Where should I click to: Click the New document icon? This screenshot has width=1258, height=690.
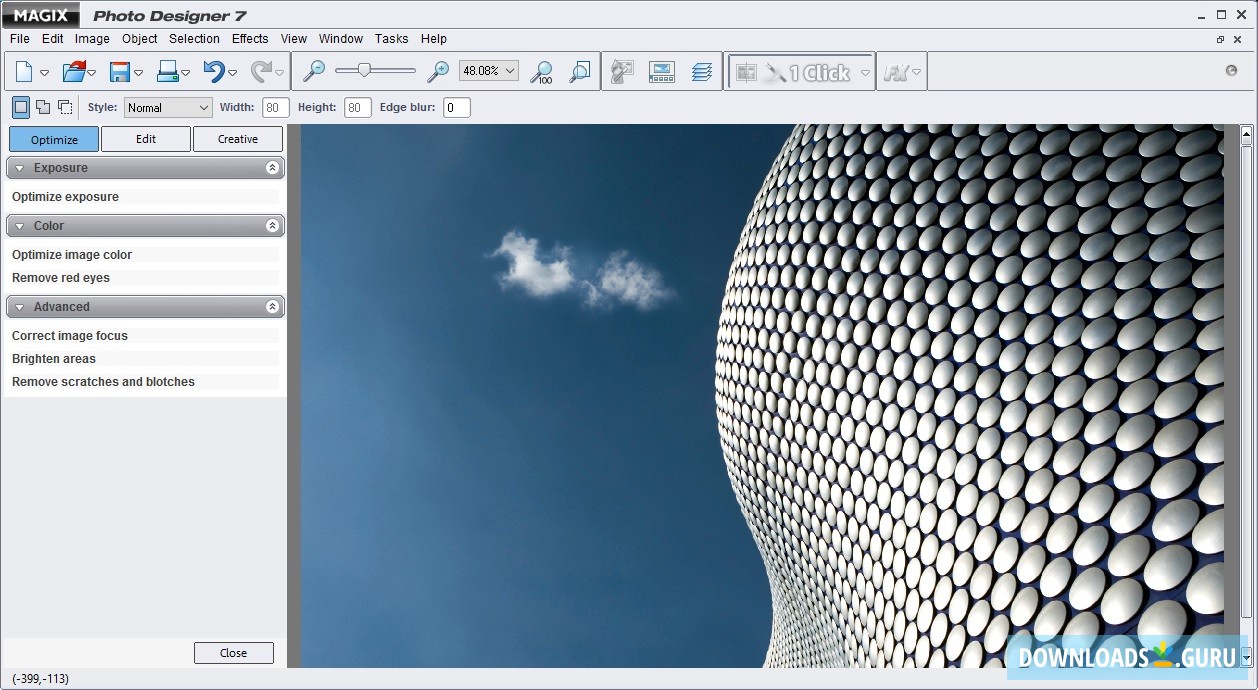23,72
